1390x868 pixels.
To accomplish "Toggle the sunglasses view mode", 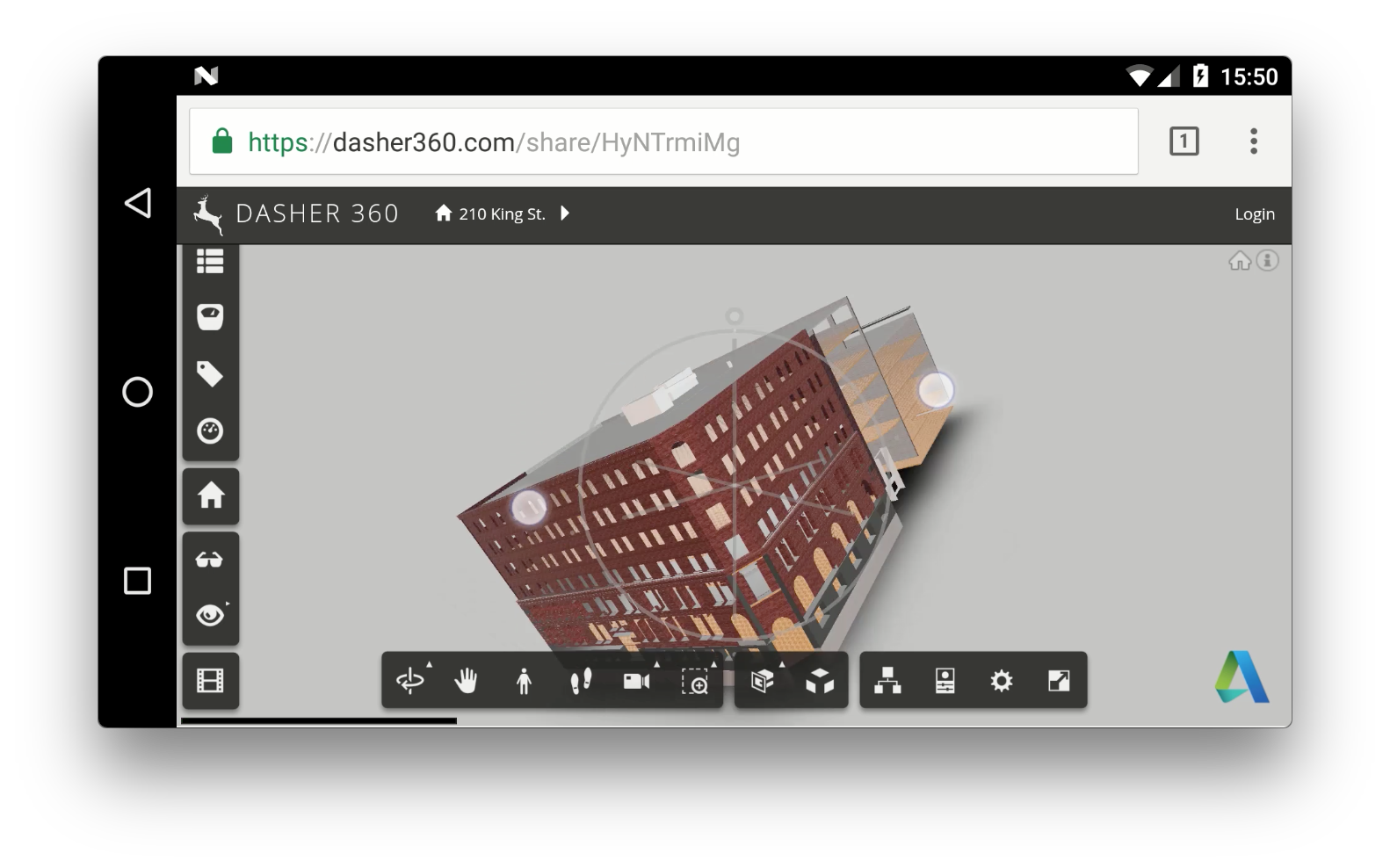I will tap(210, 560).
